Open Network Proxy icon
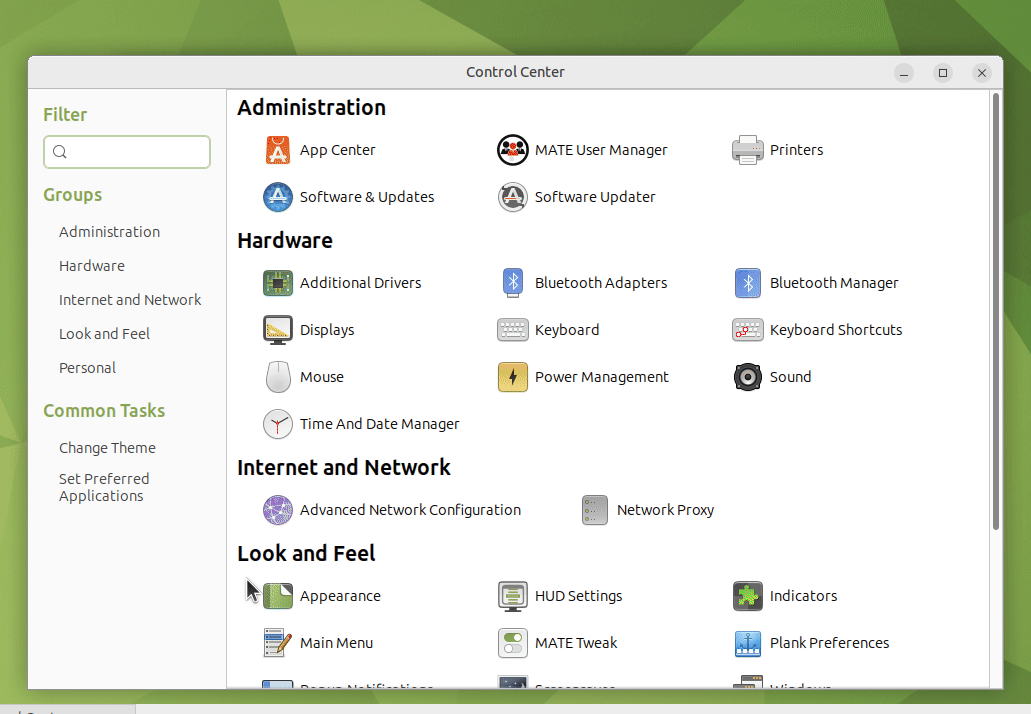 pos(594,510)
